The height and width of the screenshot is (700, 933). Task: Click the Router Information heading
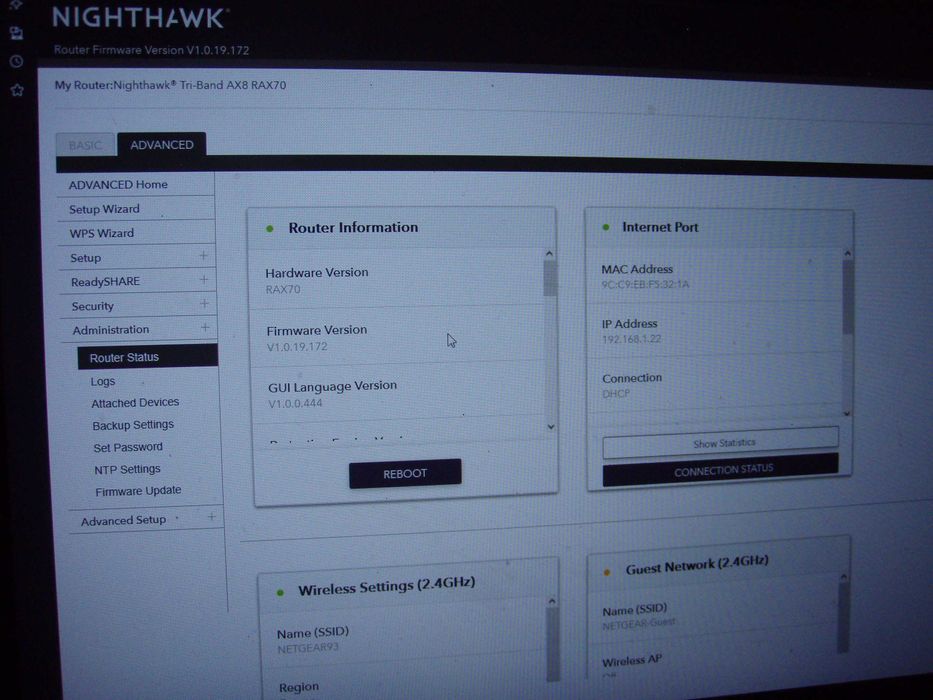pyautogui.click(x=353, y=227)
